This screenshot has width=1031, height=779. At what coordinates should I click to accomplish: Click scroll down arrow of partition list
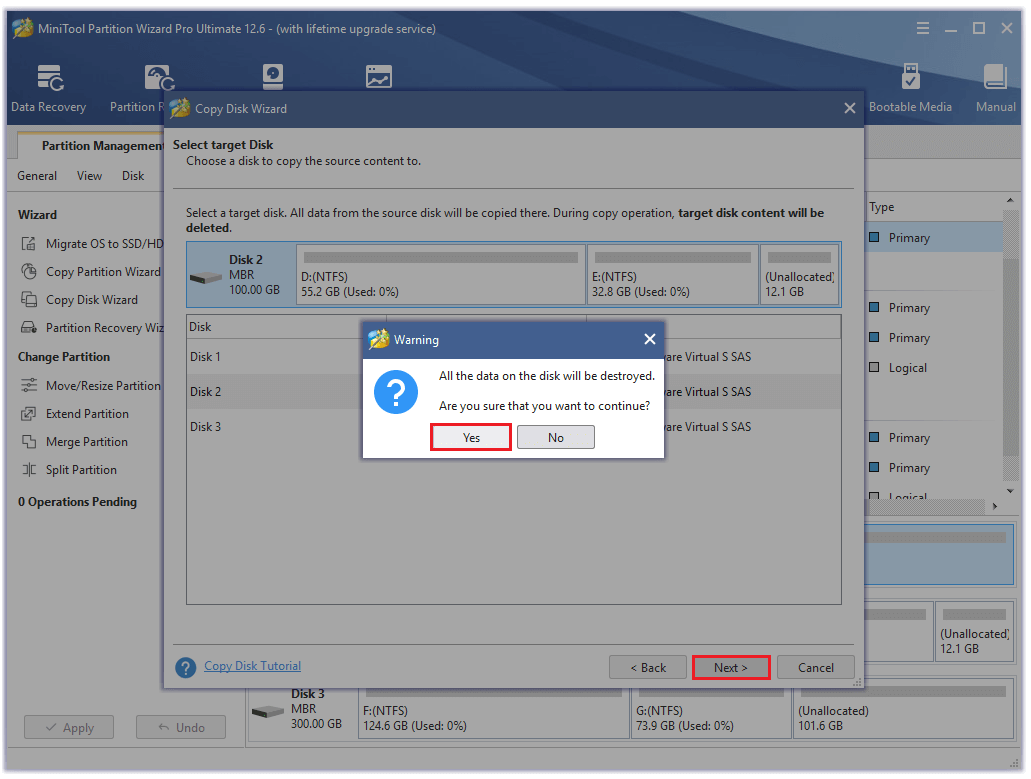[x=1010, y=491]
